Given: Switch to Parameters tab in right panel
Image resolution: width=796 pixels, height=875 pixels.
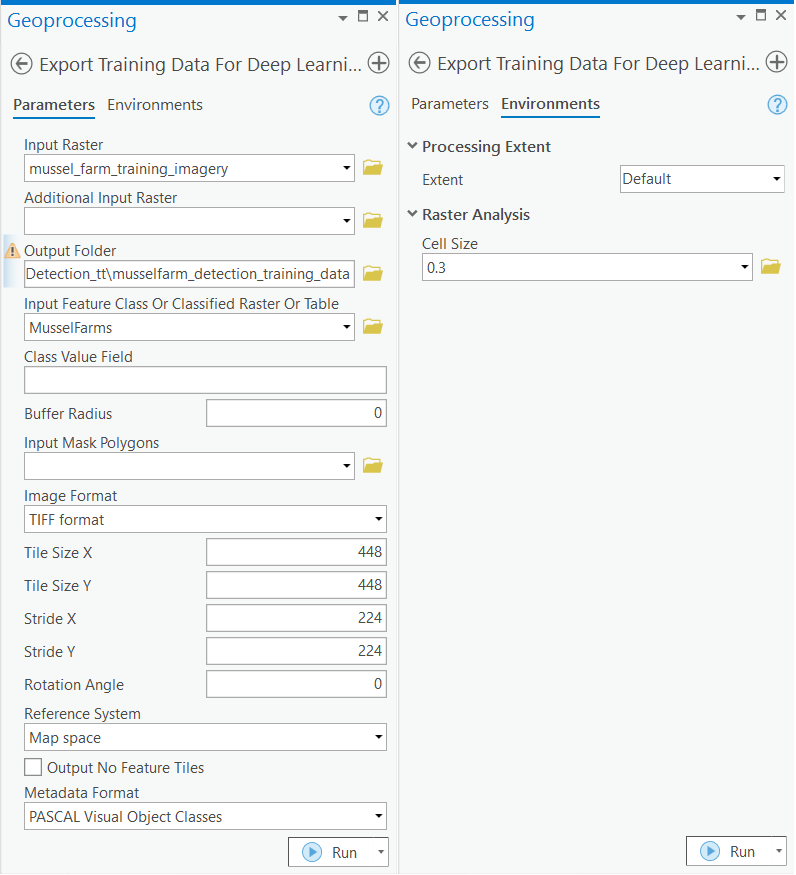Looking at the screenshot, I should [450, 104].
